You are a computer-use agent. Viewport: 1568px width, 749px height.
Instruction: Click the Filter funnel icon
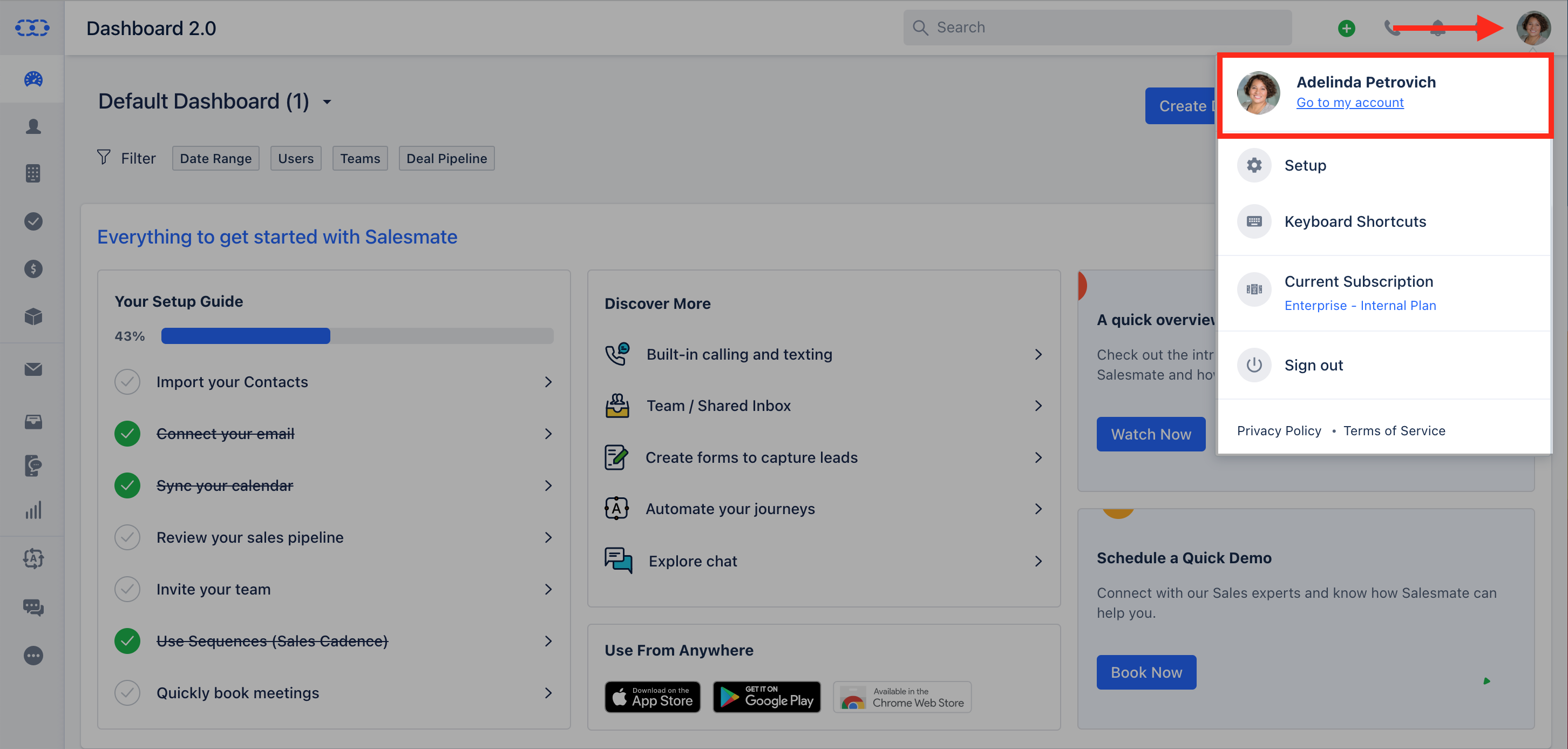(x=104, y=158)
